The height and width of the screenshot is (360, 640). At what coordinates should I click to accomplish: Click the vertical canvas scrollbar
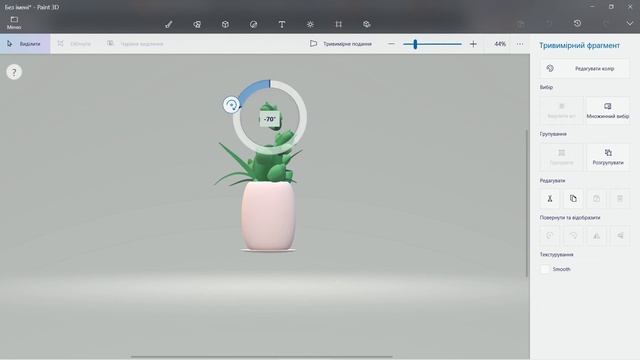(x=527, y=203)
